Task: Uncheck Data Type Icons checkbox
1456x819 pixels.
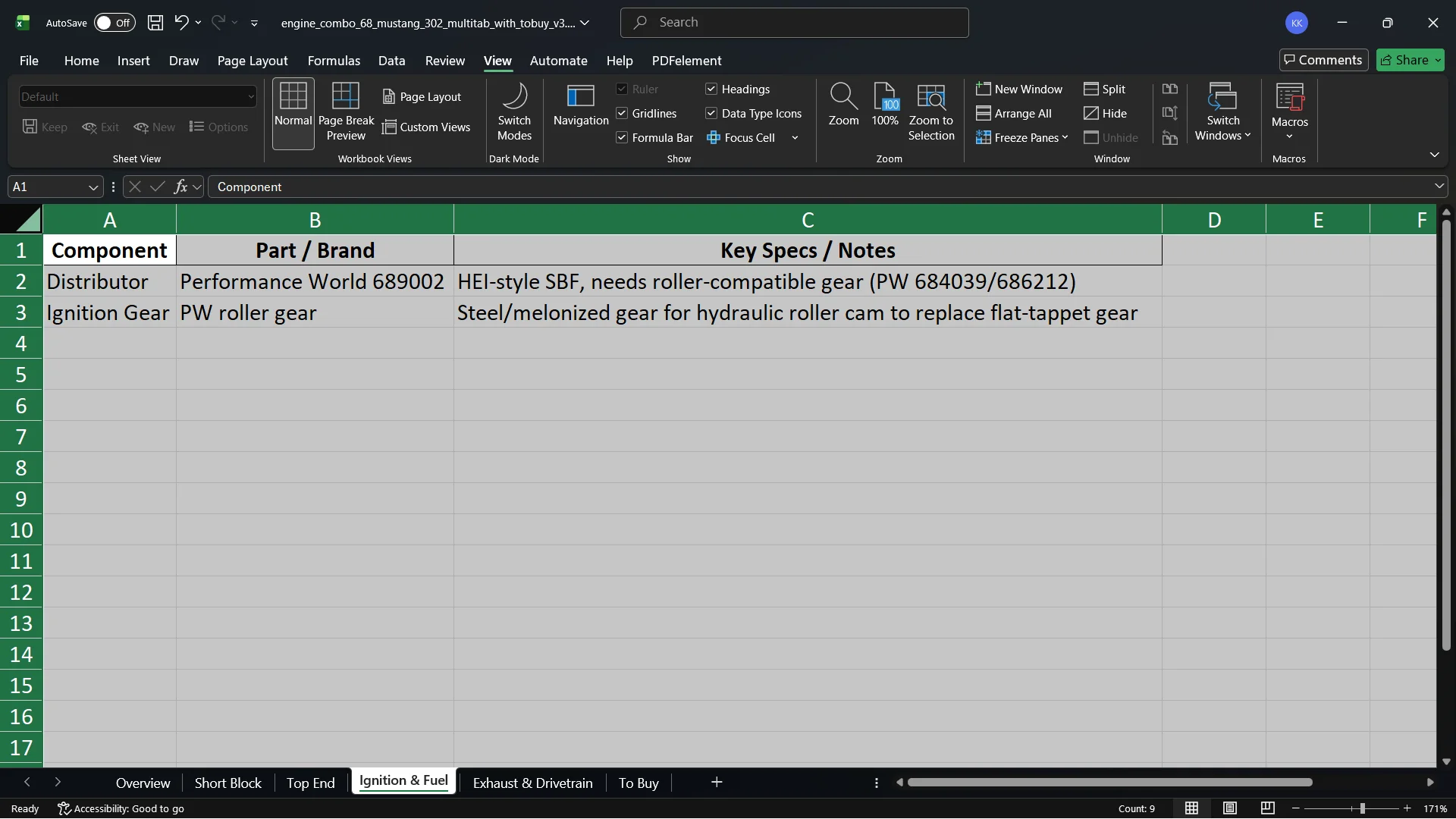Action: click(711, 114)
